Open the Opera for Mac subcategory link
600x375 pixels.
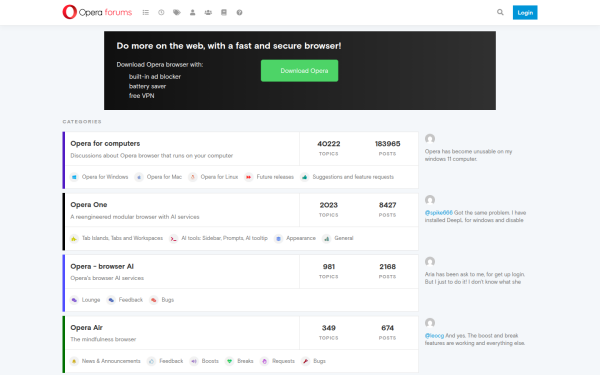(x=164, y=177)
